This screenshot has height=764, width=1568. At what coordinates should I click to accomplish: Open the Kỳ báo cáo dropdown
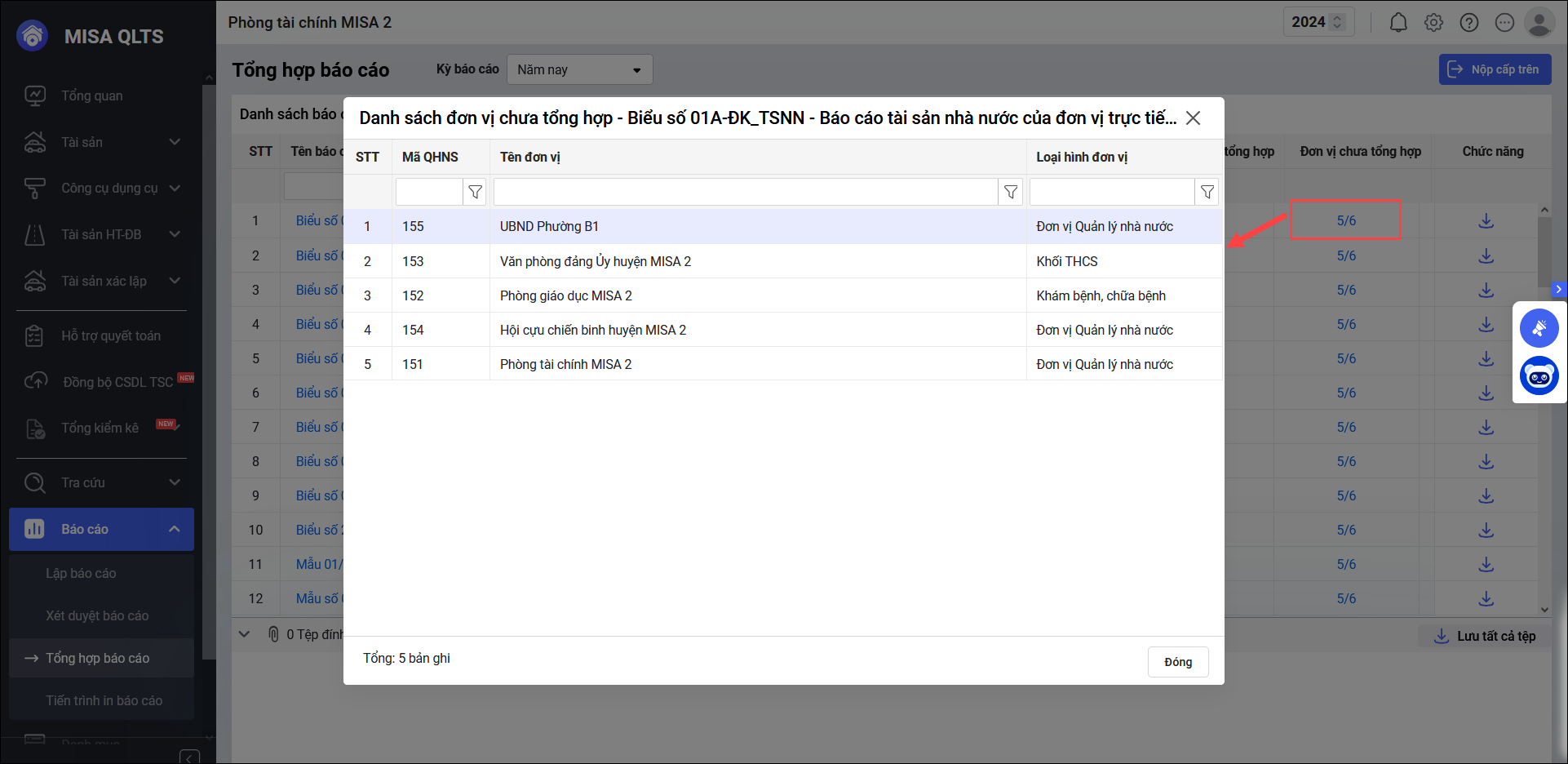pyautogui.click(x=579, y=70)
